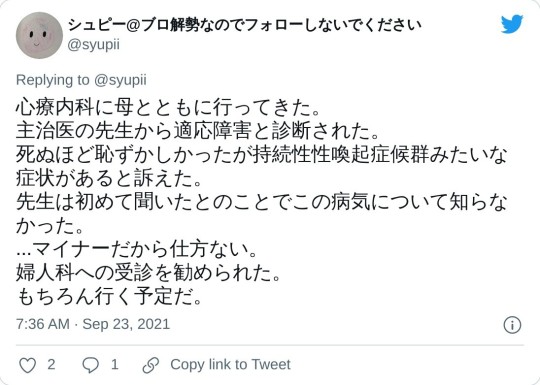This screenshot has height=385, width=540.
Task: Click the reply count 1
Action: 115,364
